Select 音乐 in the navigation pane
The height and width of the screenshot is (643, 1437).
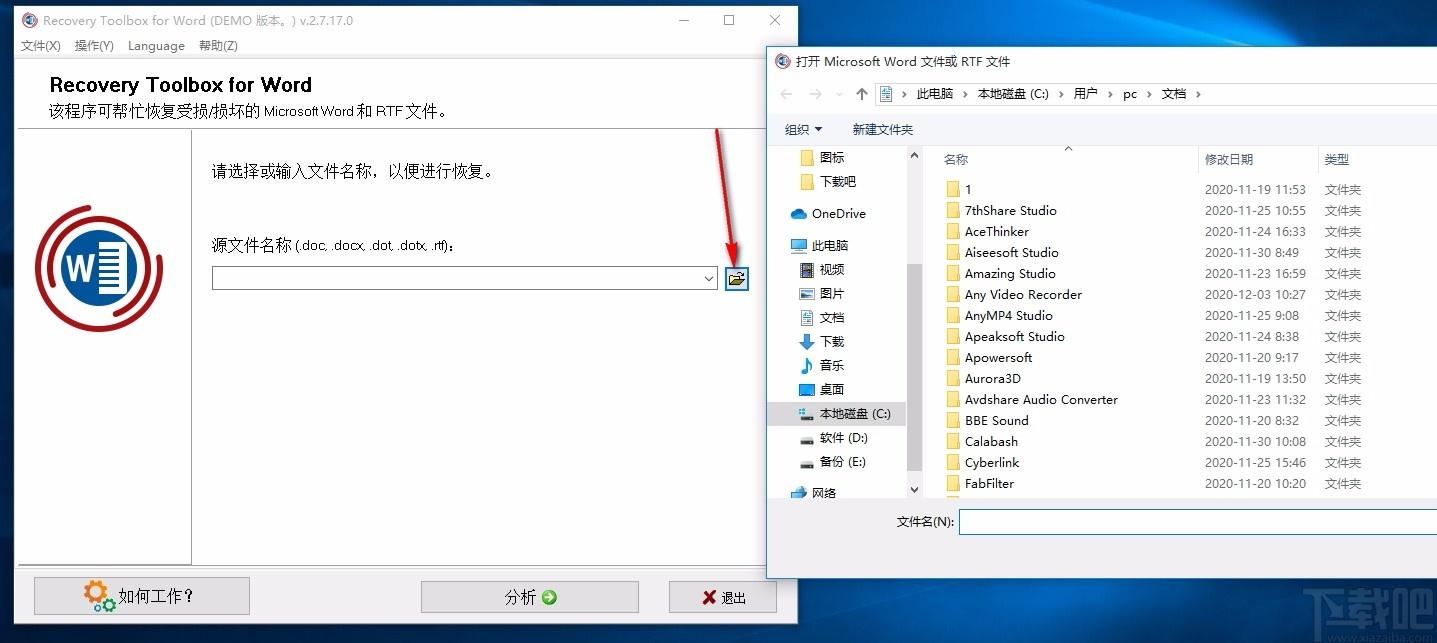tap(832, 366)
